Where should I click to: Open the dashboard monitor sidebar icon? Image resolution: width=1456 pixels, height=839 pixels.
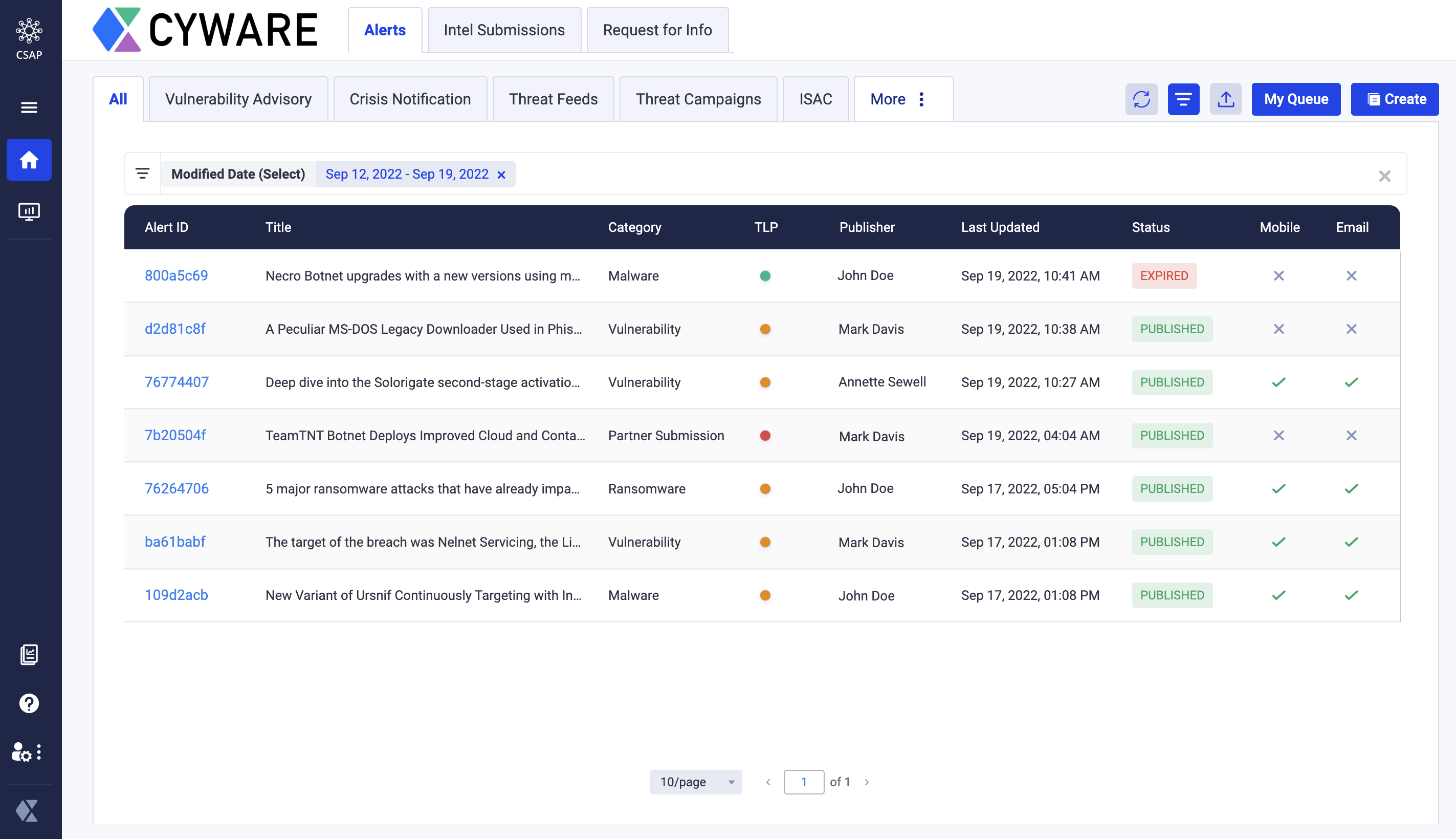[x=29, y=211]
